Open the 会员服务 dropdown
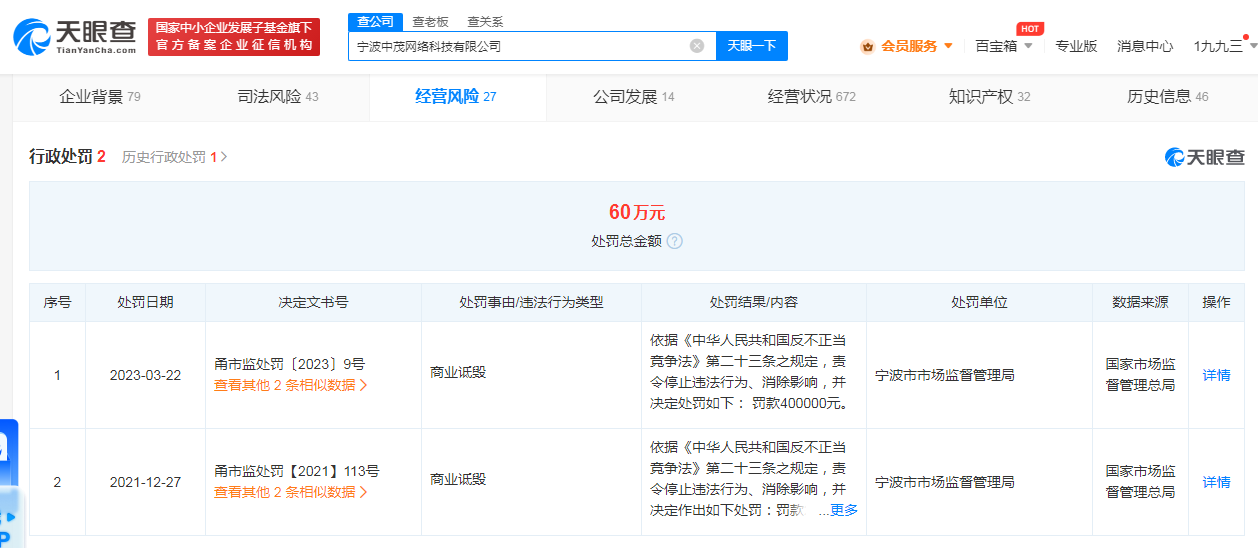Image resolution: width=1258 pixels, height=548 pixels. [x=907, y=46]
